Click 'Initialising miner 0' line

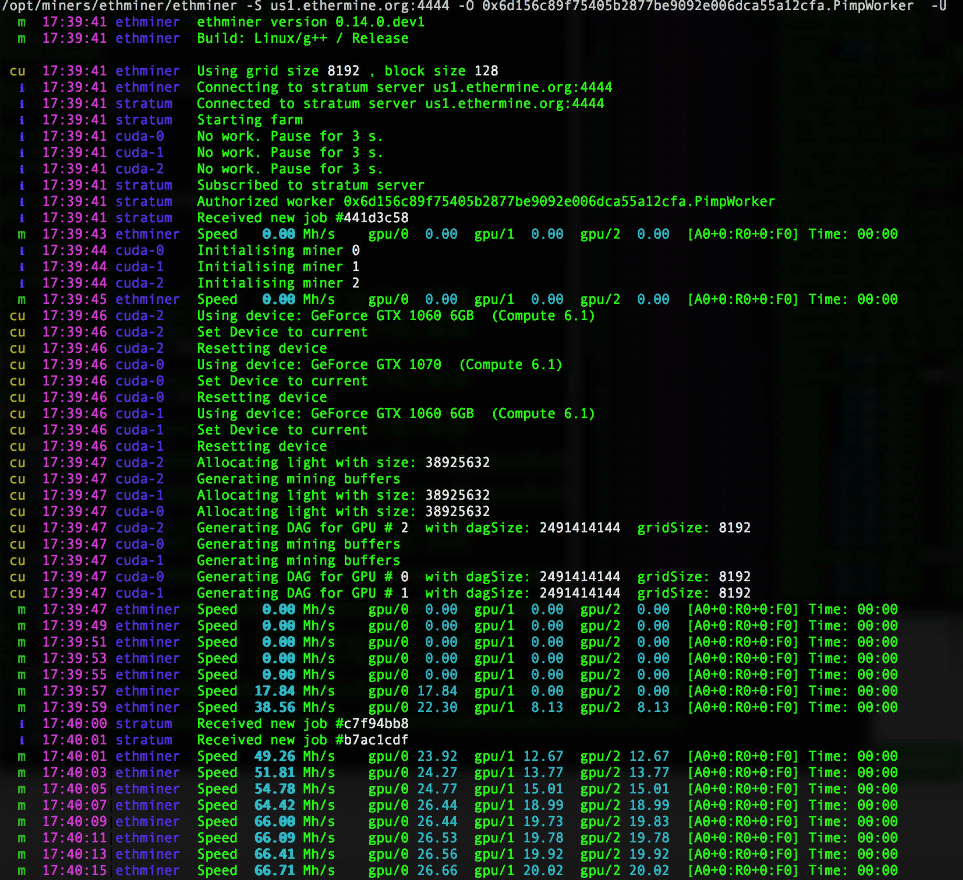pyautogui.click(x=278, y=251)
